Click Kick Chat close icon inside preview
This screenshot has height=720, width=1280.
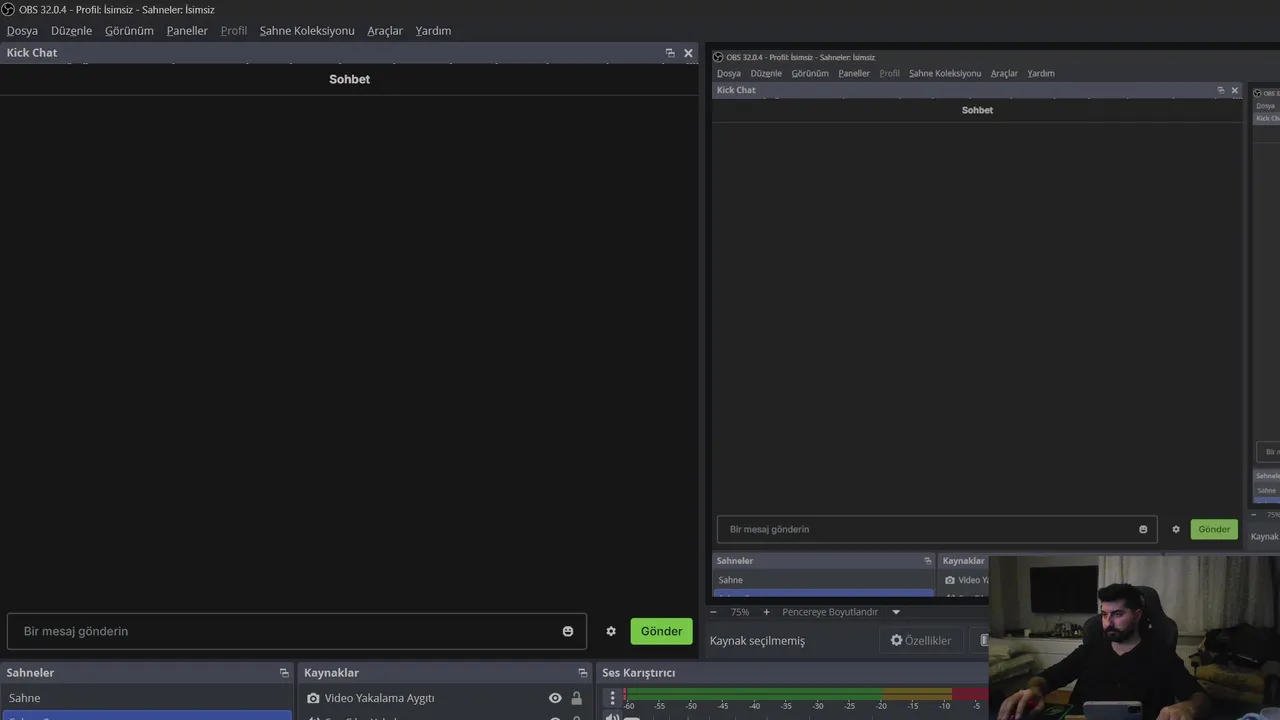[1234, 90]
